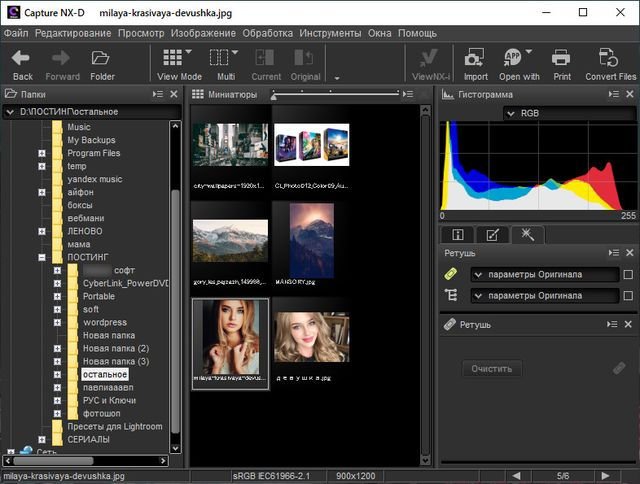The image size is (640, 484).
Task: Toggle the first Ретушь row checkbox
Action: tap(627, 275)
